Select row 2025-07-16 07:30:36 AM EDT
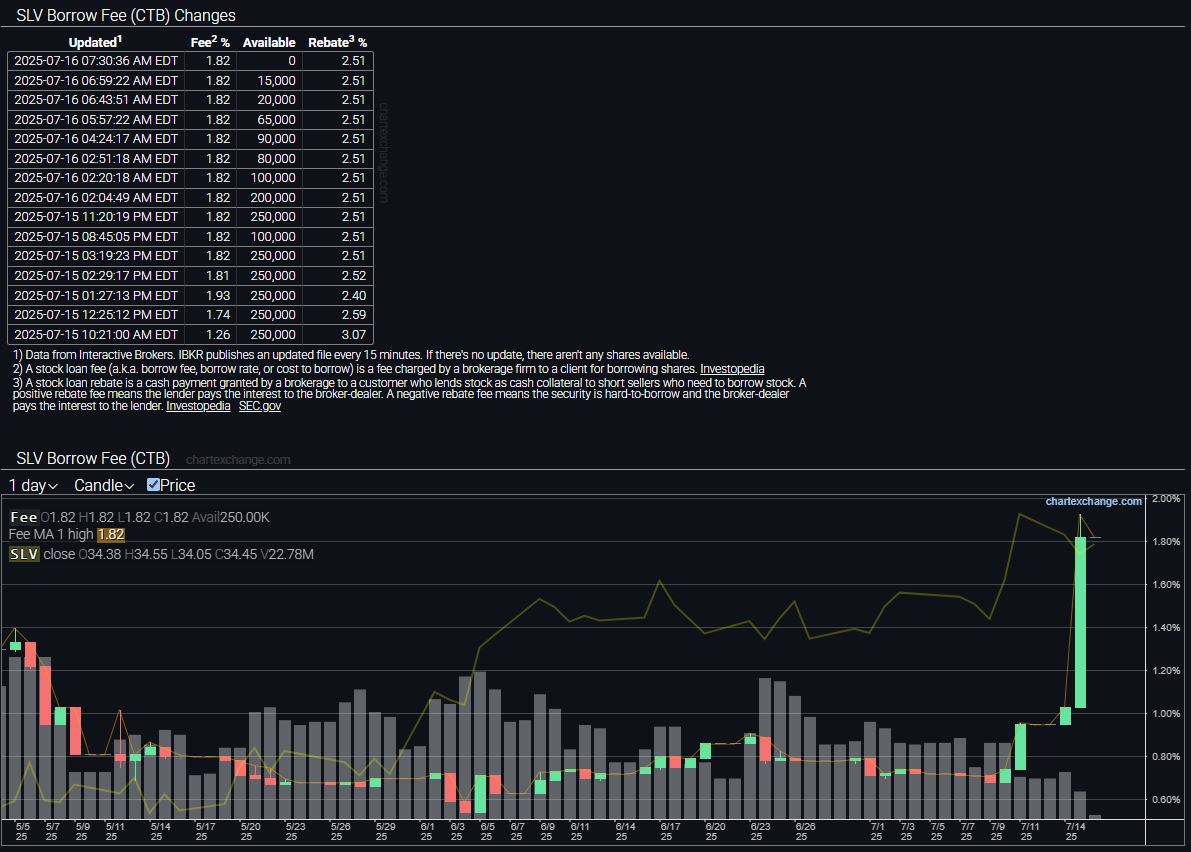Screen dimensions: 1191x852 click(191, 61)
